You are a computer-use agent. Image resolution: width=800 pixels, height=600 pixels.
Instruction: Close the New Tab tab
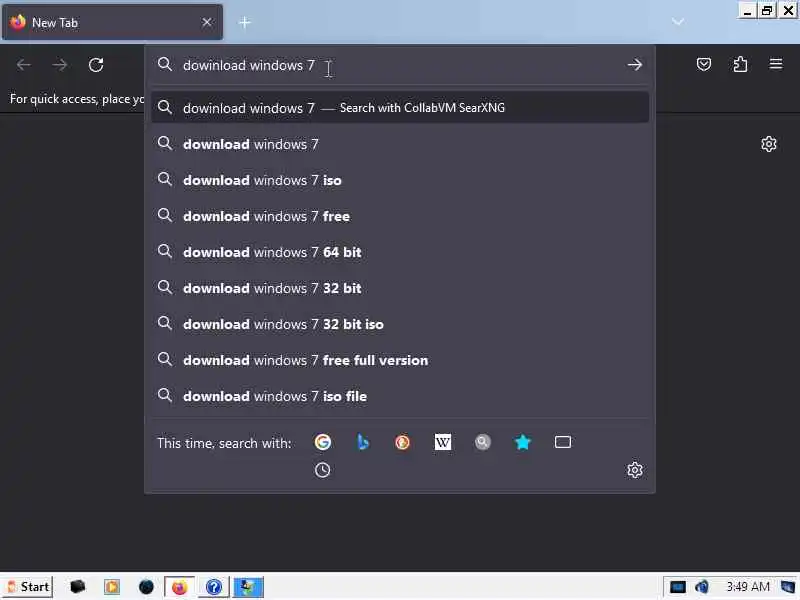tap(207, 22)
